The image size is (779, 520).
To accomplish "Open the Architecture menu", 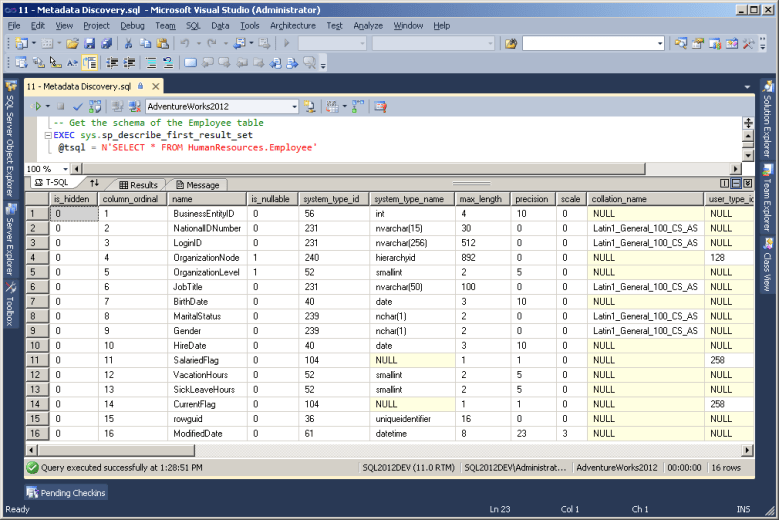I will (293, 26).
